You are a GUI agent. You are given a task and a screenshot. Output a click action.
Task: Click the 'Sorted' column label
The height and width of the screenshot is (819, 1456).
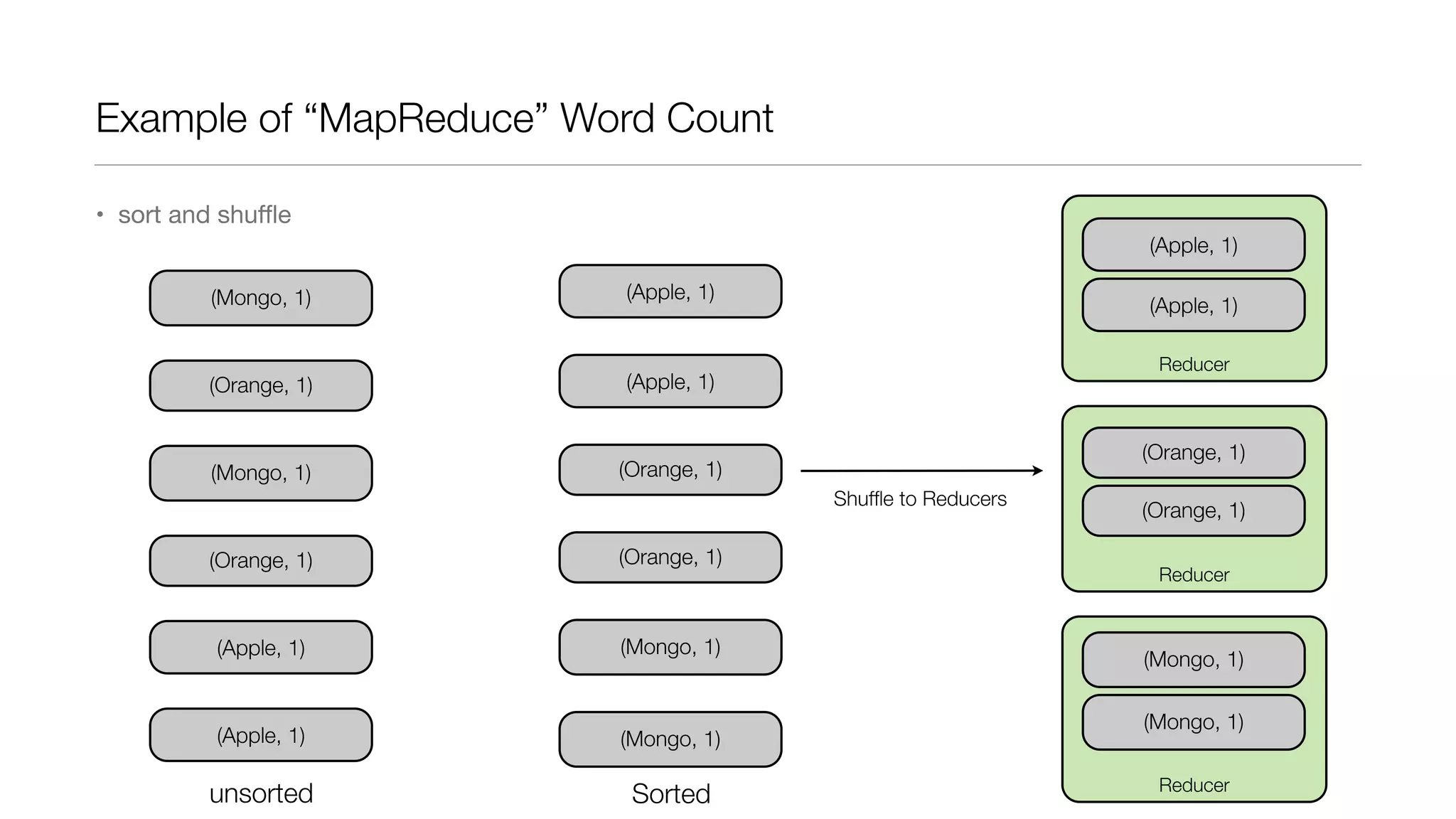click(670, 793)
